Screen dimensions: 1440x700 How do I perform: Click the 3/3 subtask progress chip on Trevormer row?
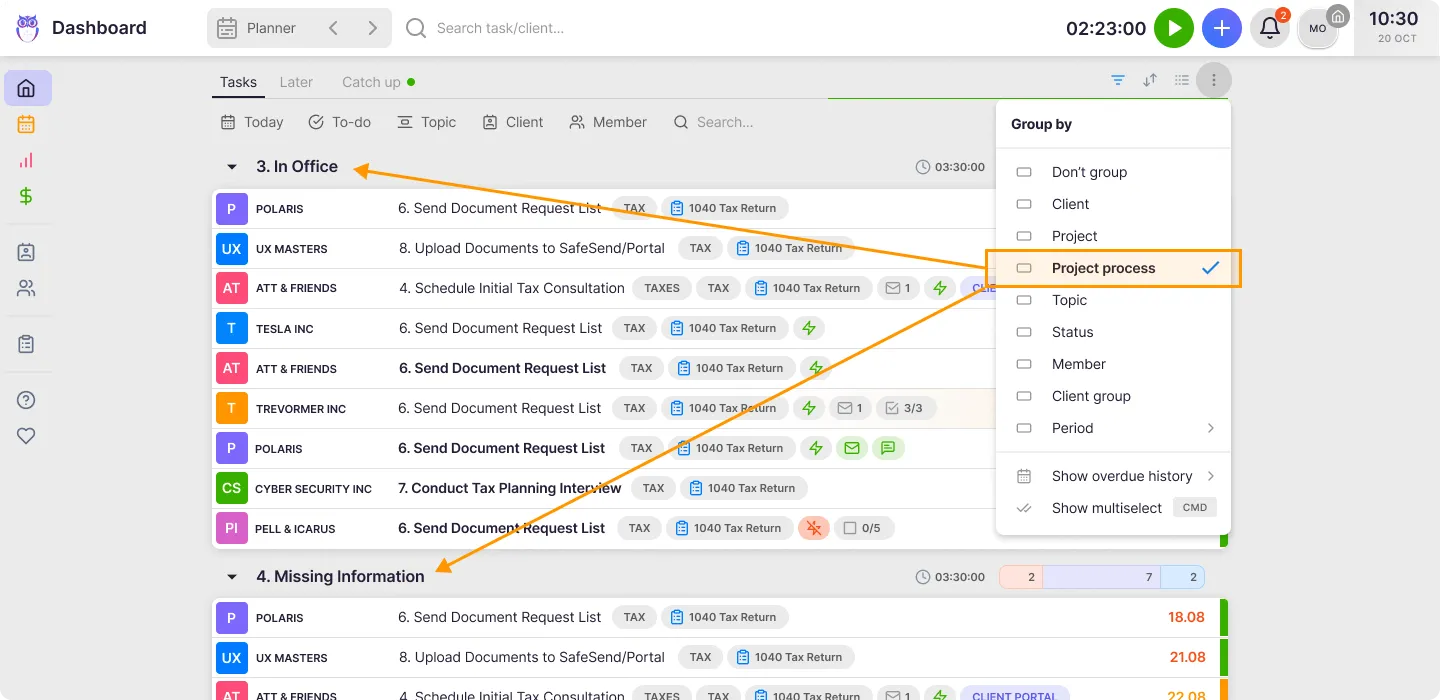(x=906, y=408)
